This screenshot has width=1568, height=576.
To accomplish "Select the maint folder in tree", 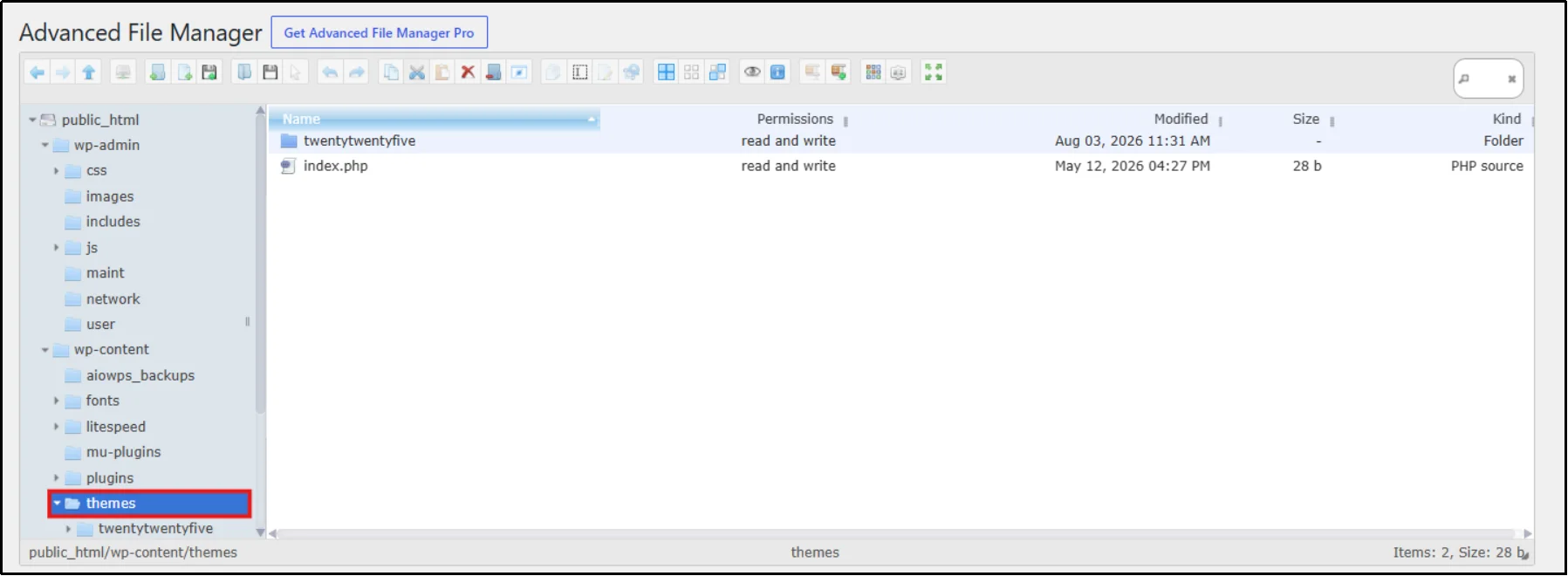I will tap(106, 273).
